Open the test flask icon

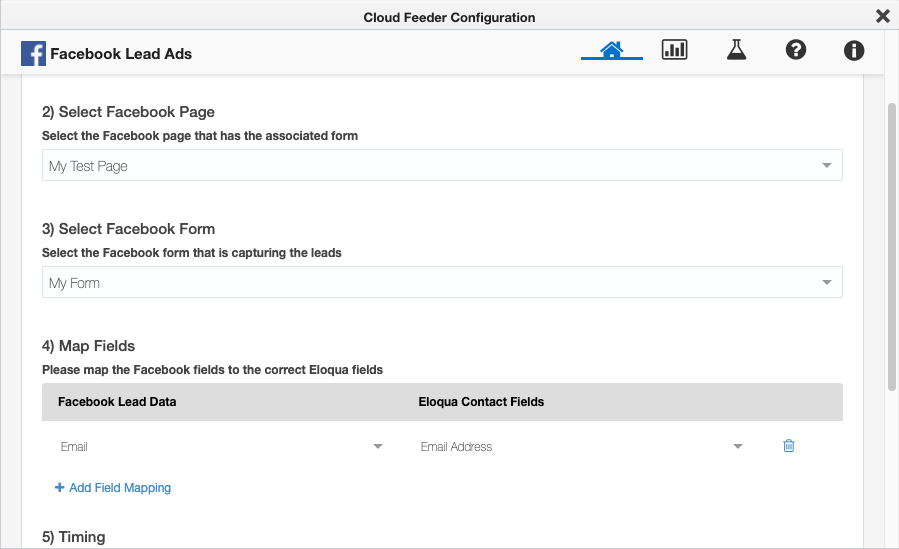click(x=737, y=50)
